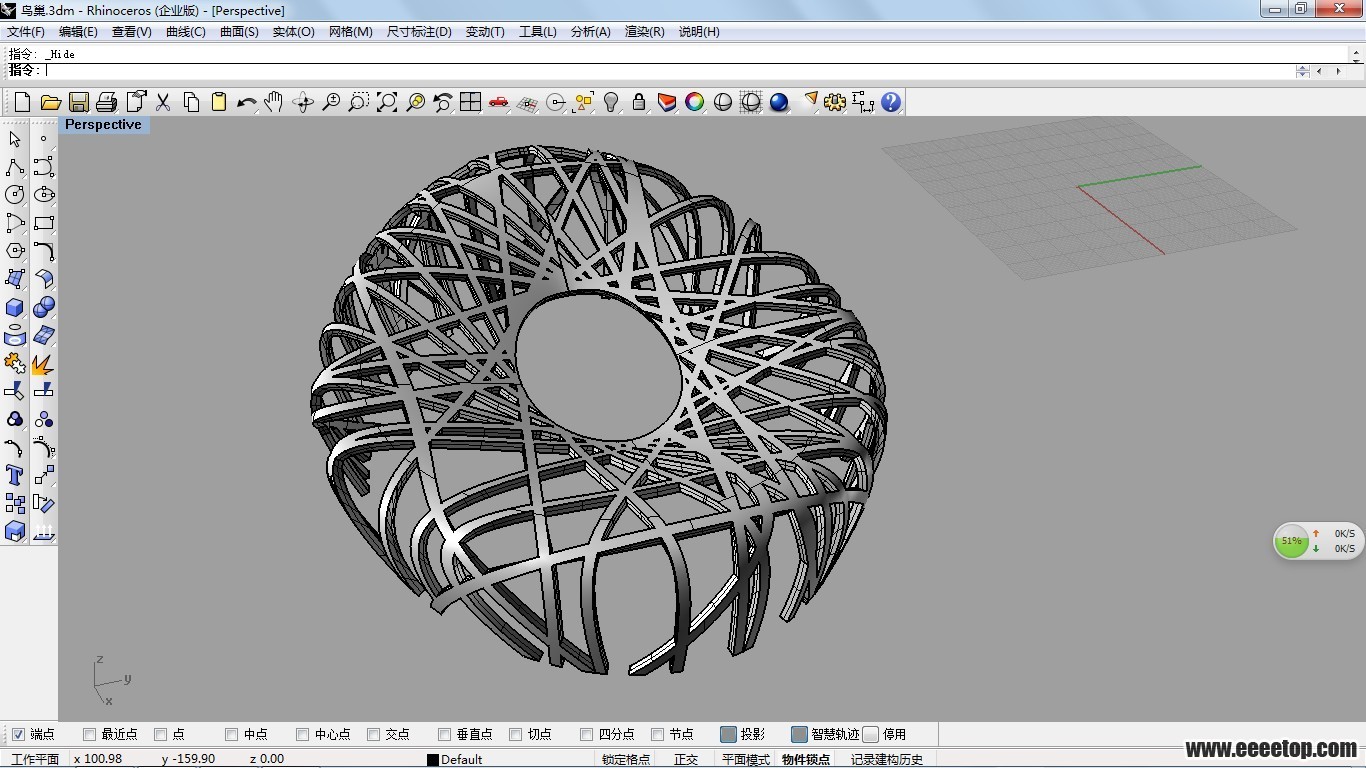Click the color wheel properties icon
The width and height of the screenshot is (1366, 768).
(695, 102)
